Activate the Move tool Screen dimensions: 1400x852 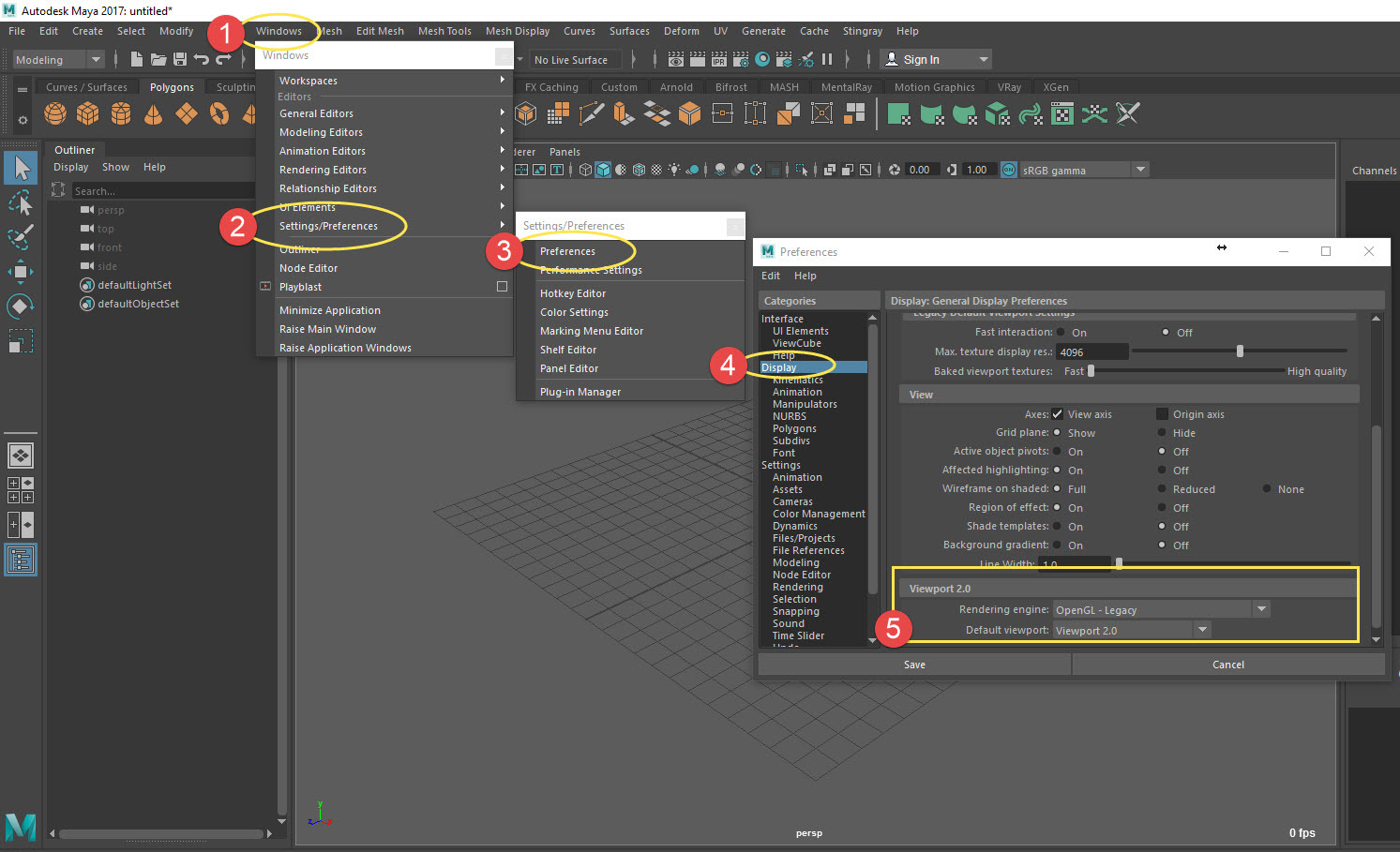coord(21,272)
